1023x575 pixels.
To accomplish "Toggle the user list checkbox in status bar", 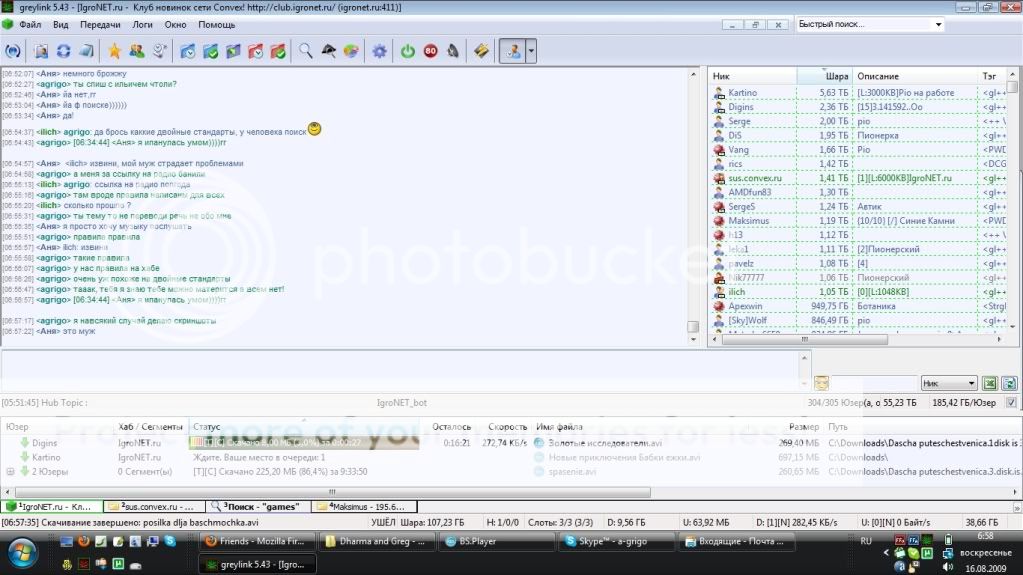I will (x=1011, y=402).
